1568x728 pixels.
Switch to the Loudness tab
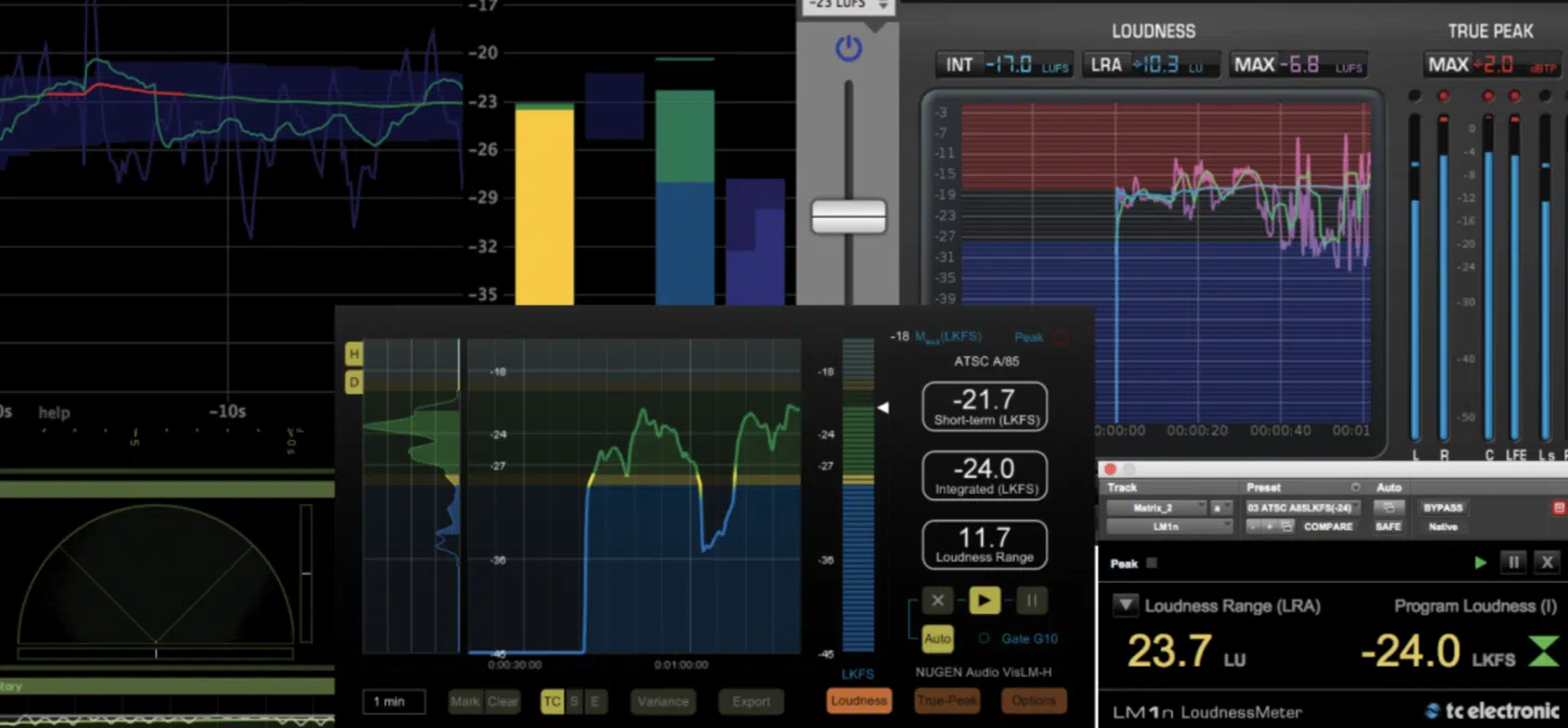(x=859, y=701)
